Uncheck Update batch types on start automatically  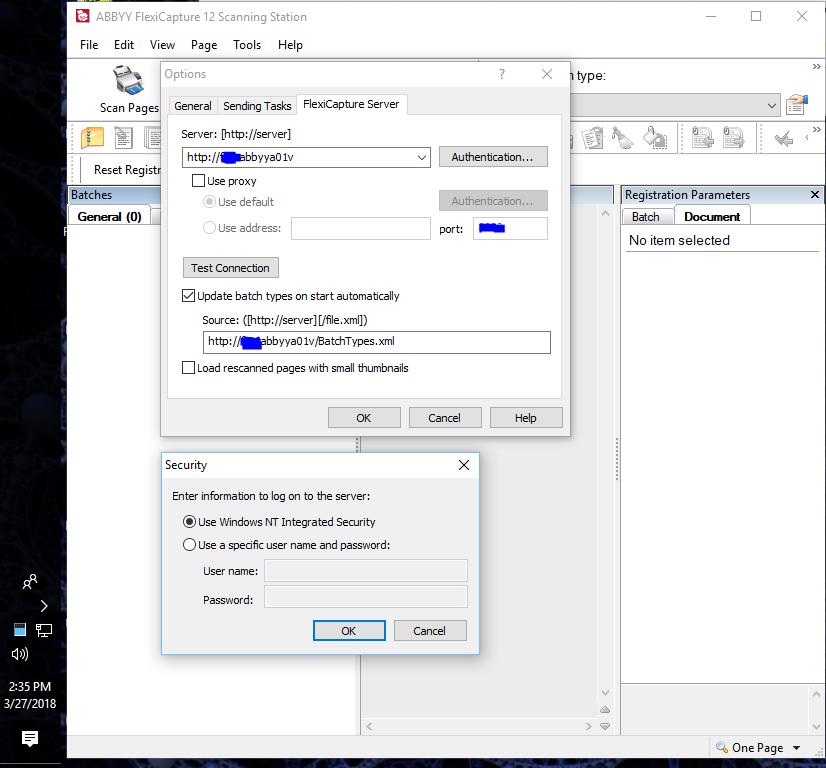[189, 296]
